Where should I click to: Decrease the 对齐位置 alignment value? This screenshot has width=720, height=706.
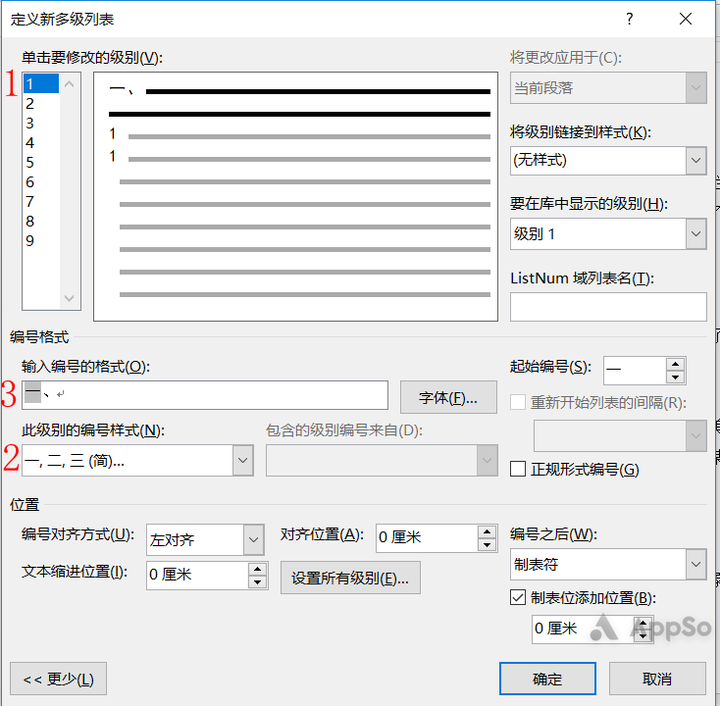(487, 544)
